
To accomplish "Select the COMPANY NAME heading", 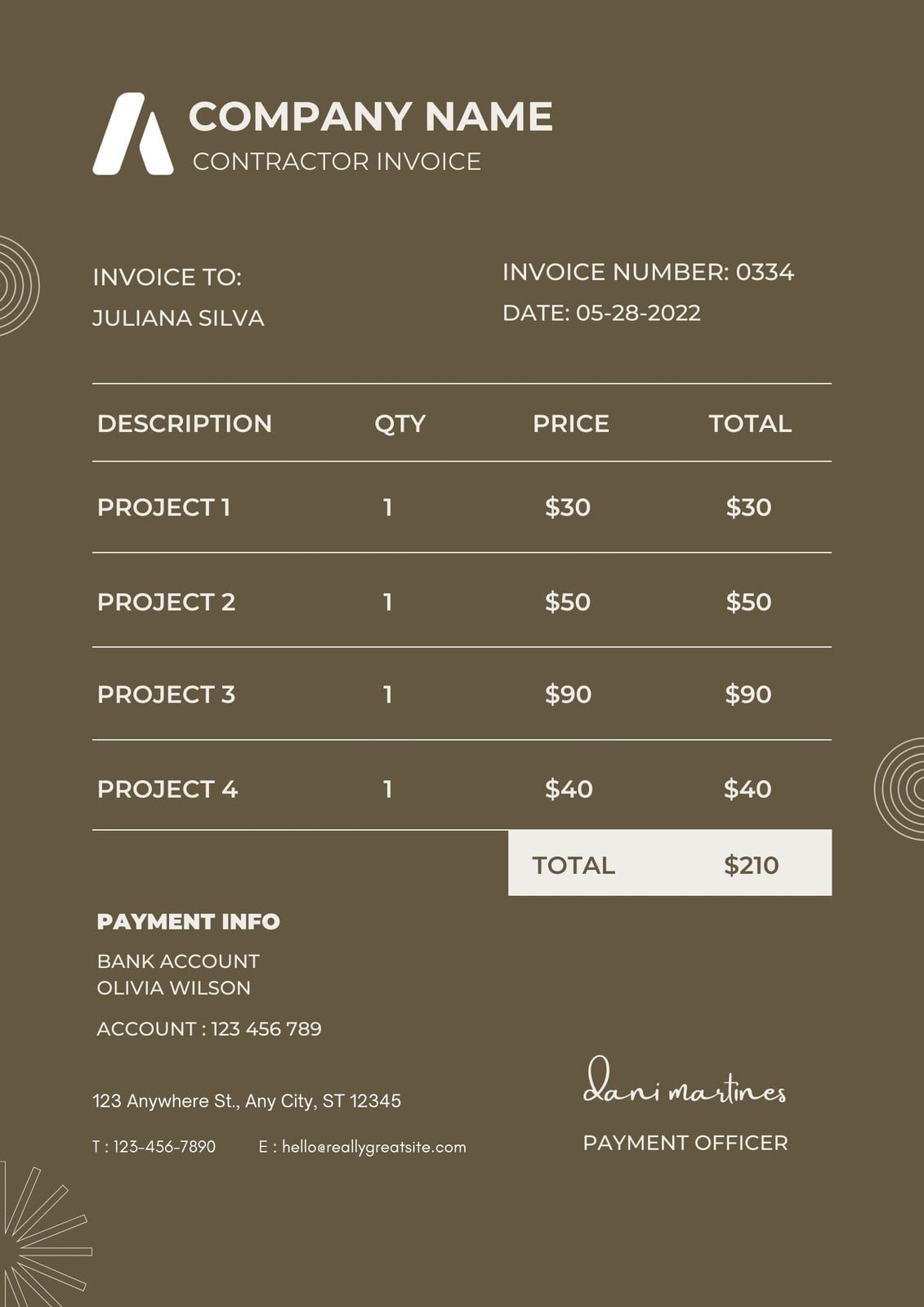I will pos(371,116).
